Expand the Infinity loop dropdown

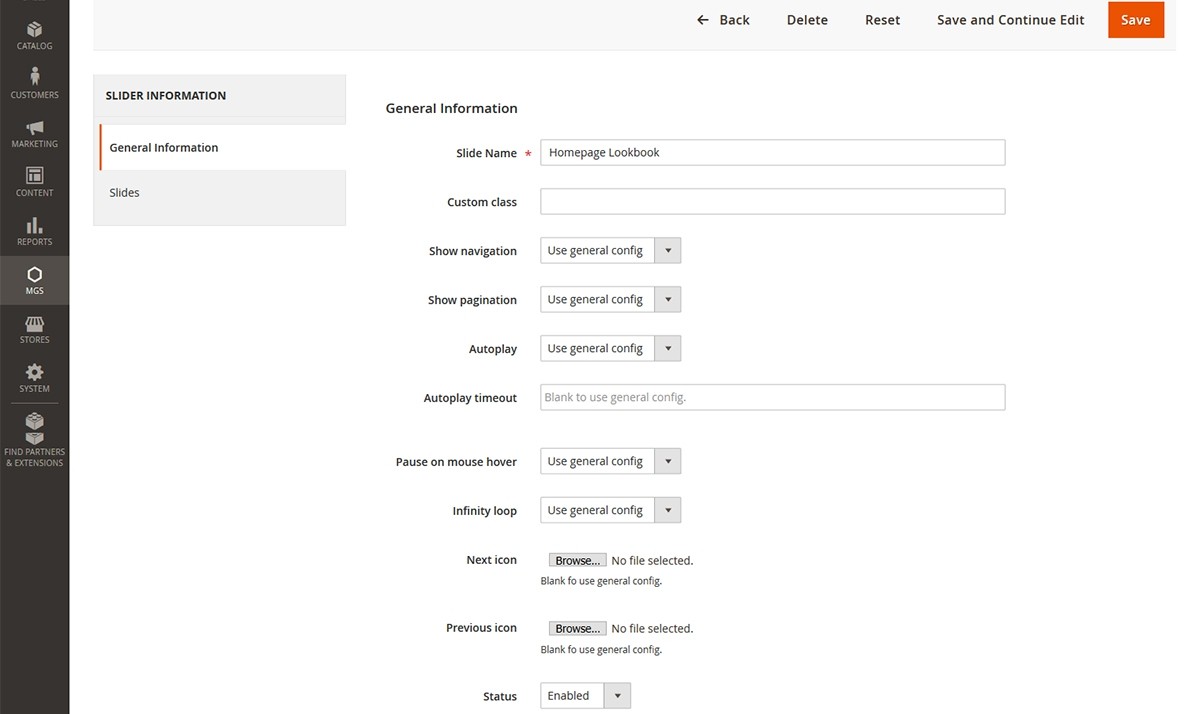(610, 510)
